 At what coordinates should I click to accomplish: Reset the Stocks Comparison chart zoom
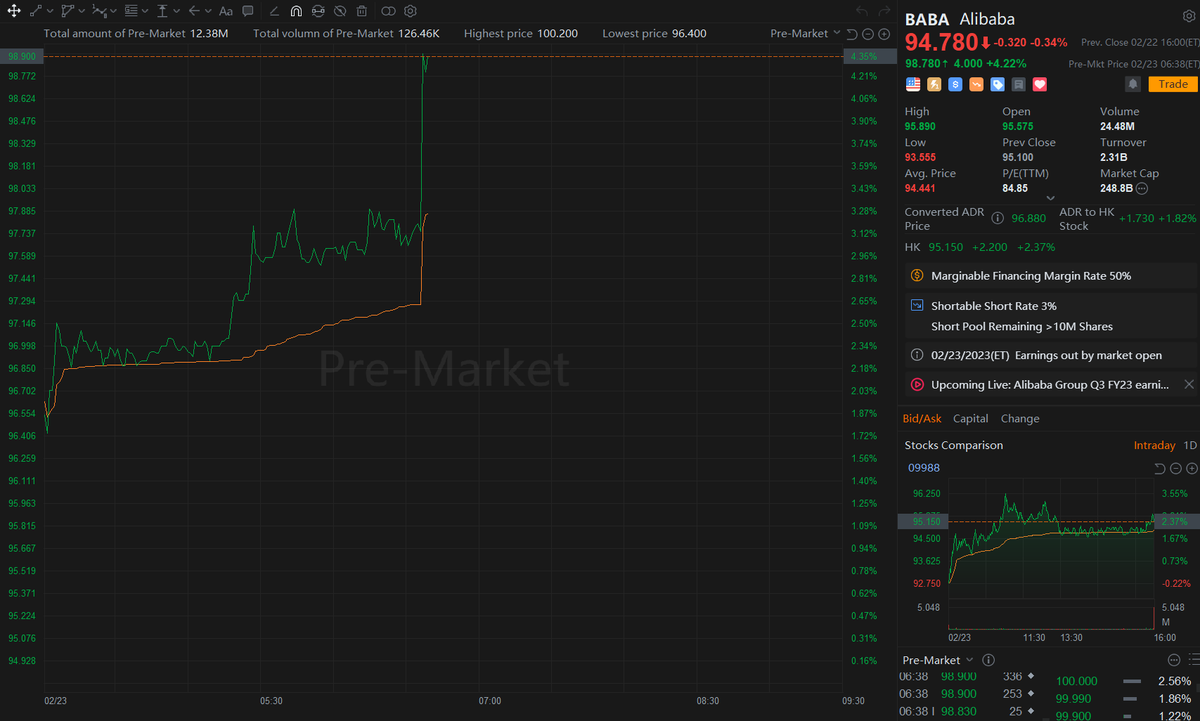1160,468
